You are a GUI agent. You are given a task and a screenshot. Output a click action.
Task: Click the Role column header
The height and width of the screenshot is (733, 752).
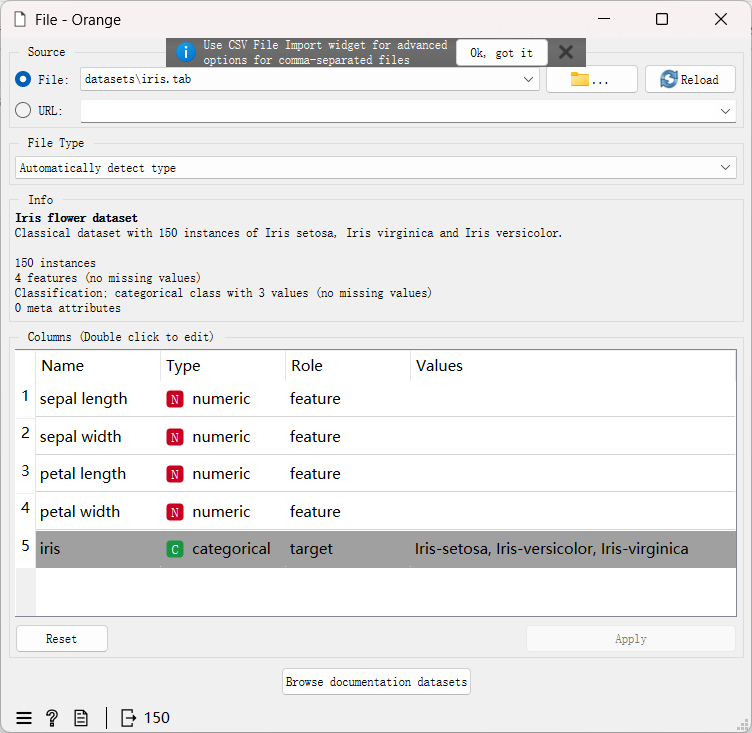[348, 366]
